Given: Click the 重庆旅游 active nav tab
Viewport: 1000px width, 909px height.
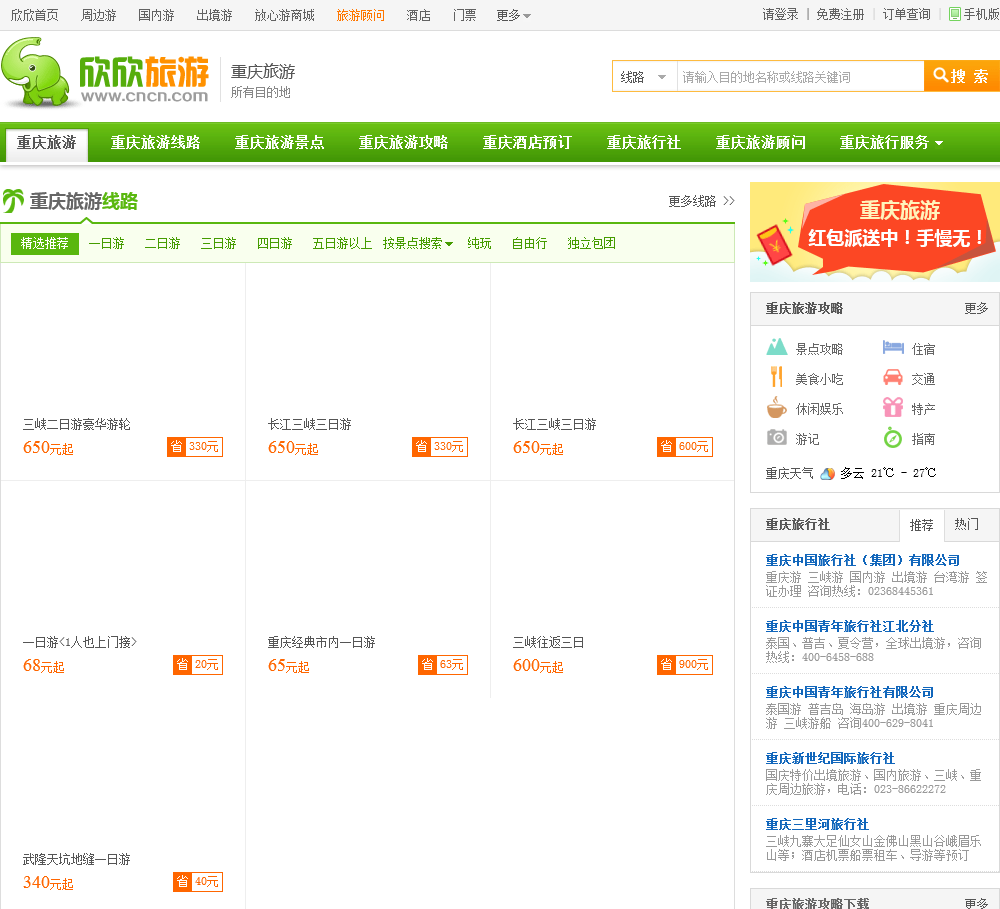Looking at the screenshot, I should tap(47, 144).
